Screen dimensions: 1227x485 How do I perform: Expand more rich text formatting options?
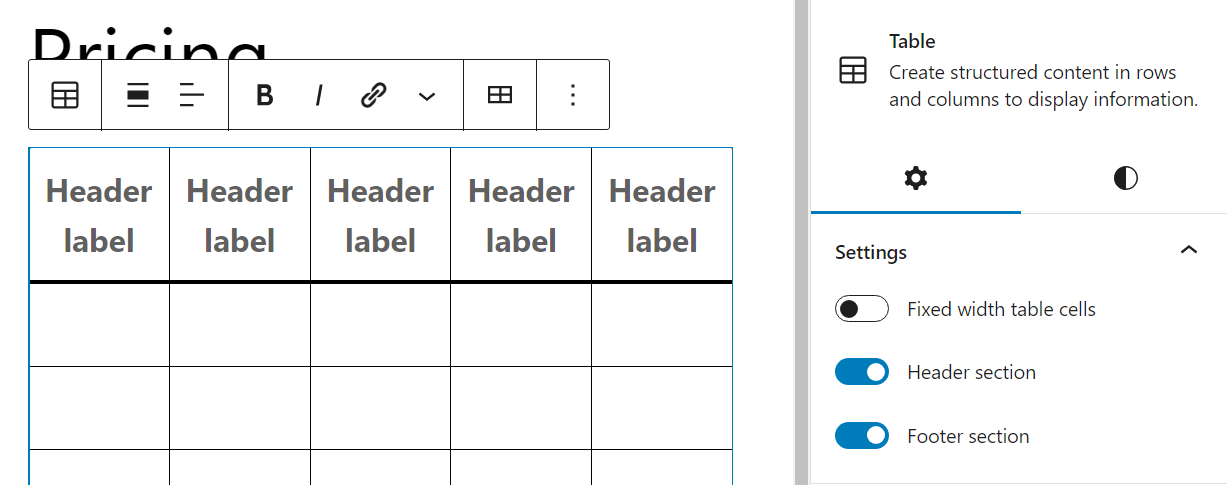click(427, 96)
